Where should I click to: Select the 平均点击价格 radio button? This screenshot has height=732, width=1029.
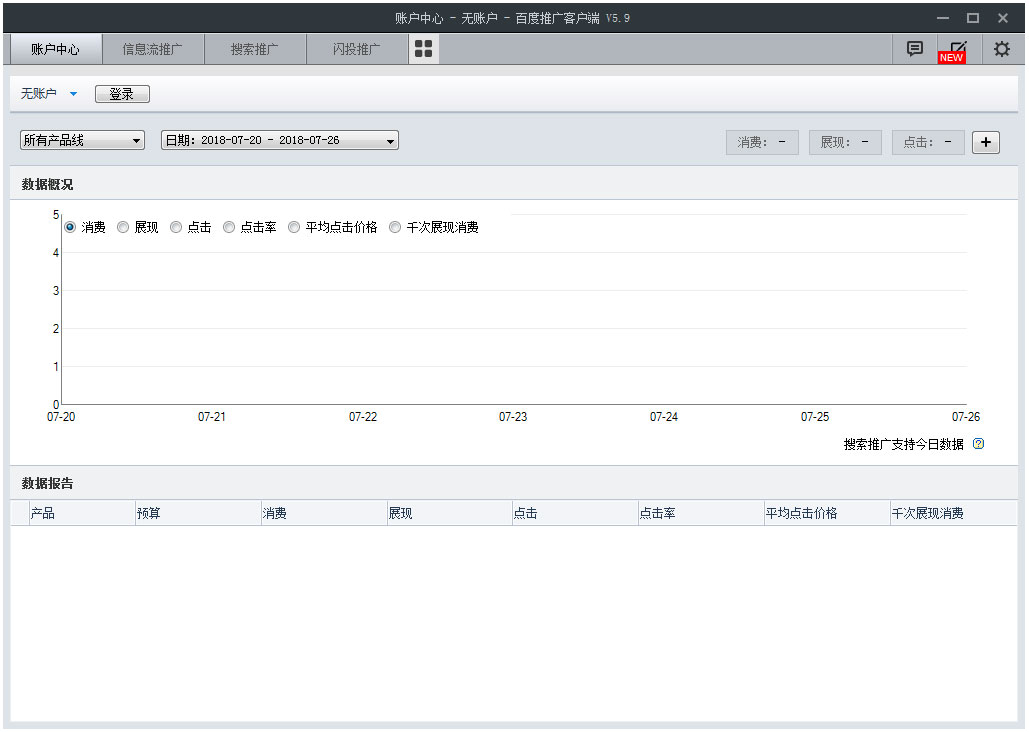point(294,227)
